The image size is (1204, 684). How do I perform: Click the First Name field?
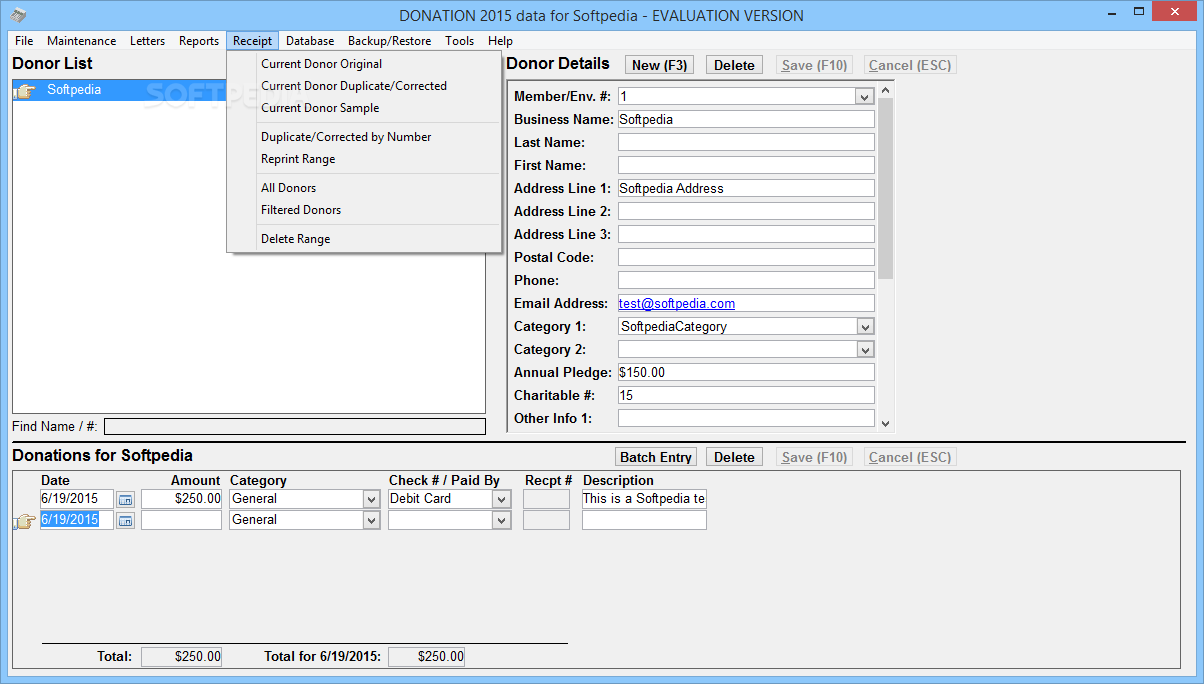(746, 165)
